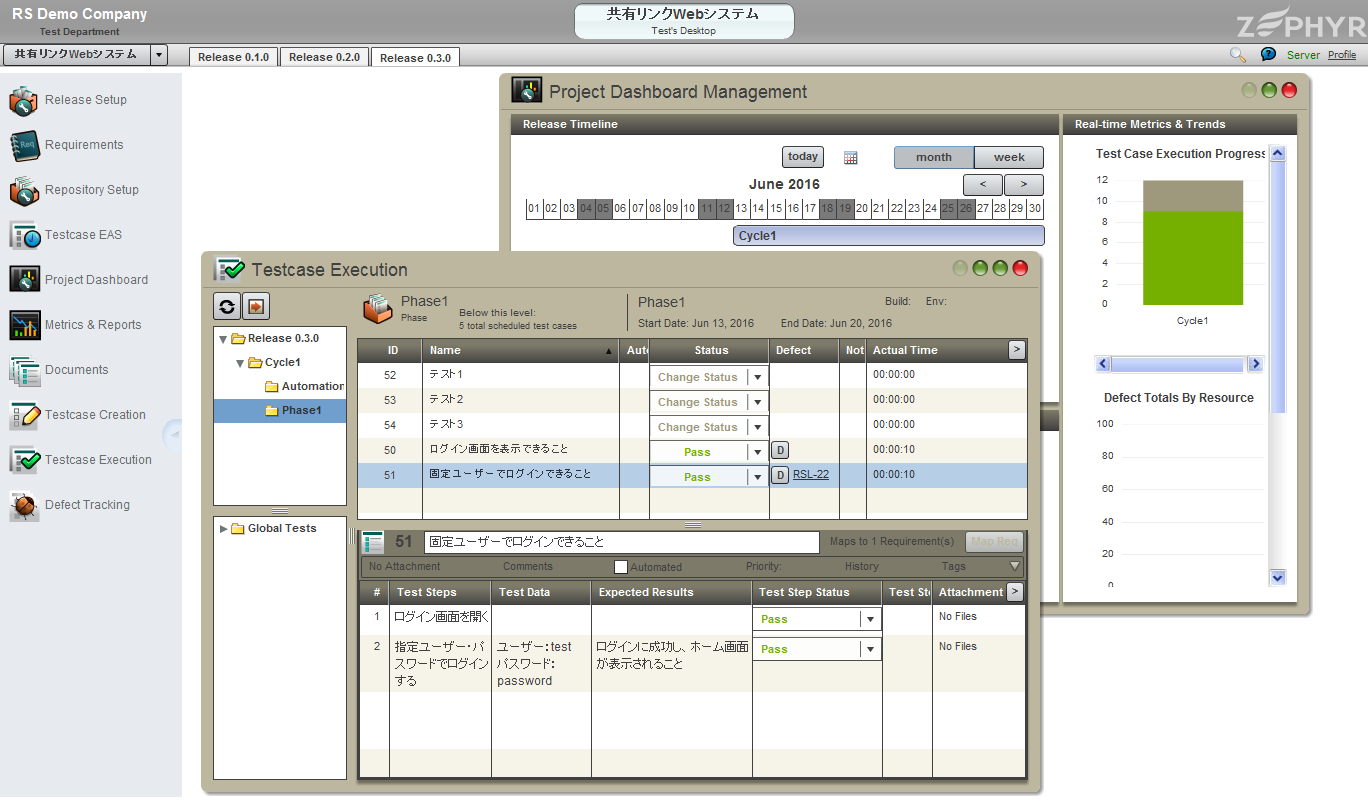
Task: Switch timeline to month view
Action: pyautogui.click(x=933, y=158)
